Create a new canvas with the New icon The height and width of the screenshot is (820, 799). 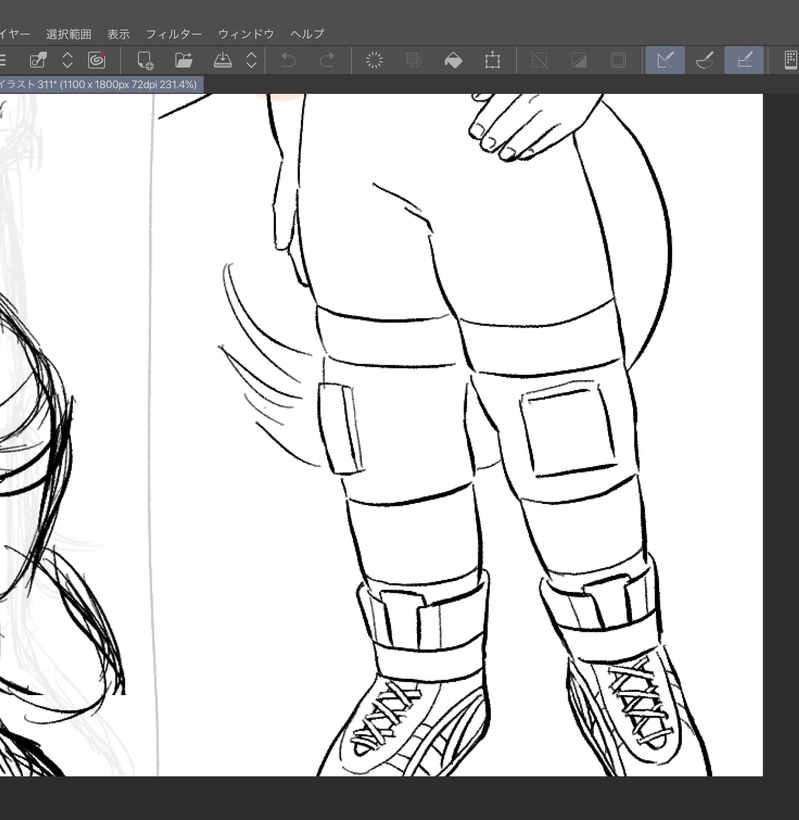coord(145,60)
